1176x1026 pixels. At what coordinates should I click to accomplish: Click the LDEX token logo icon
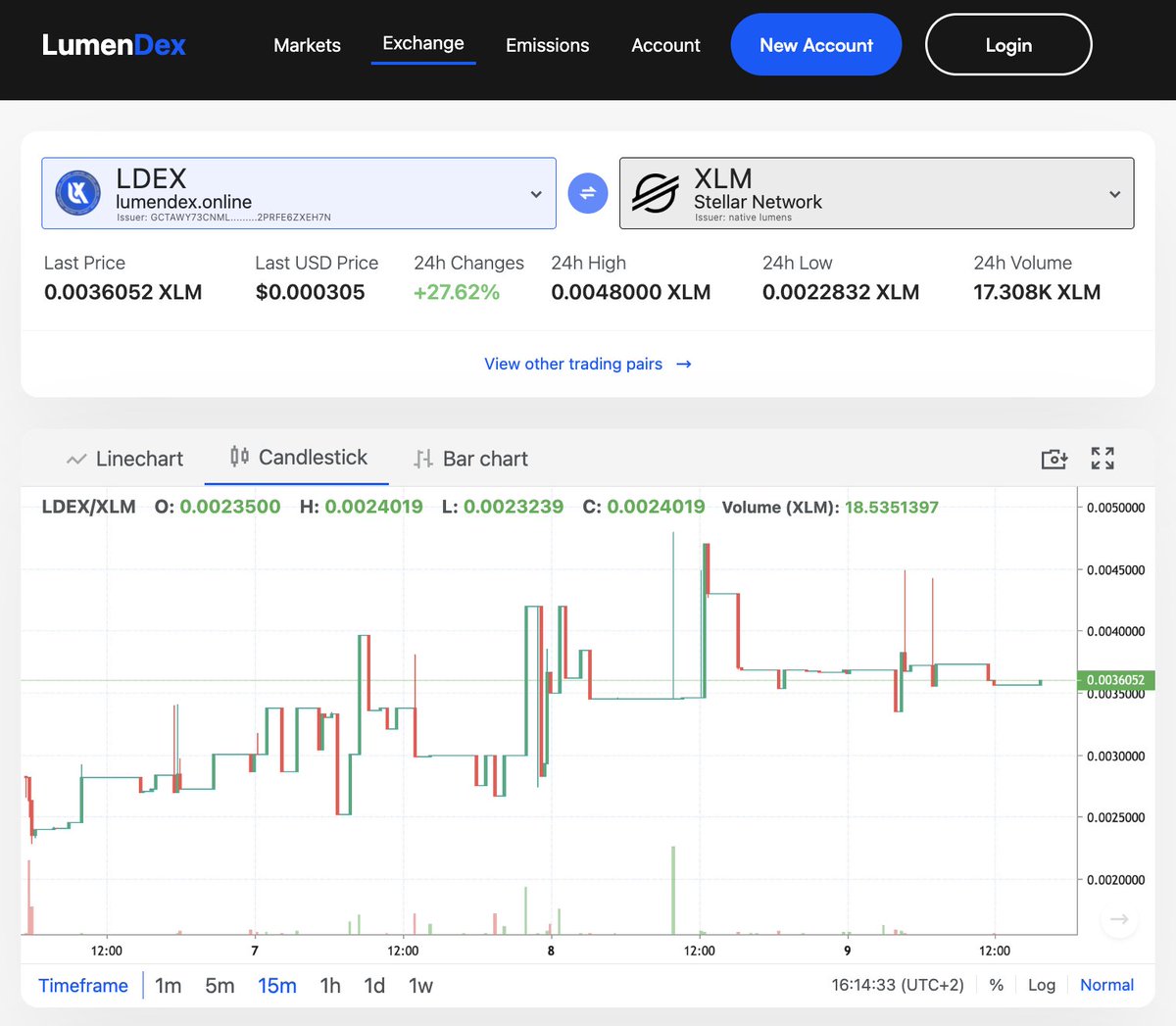tap(78, 193)
